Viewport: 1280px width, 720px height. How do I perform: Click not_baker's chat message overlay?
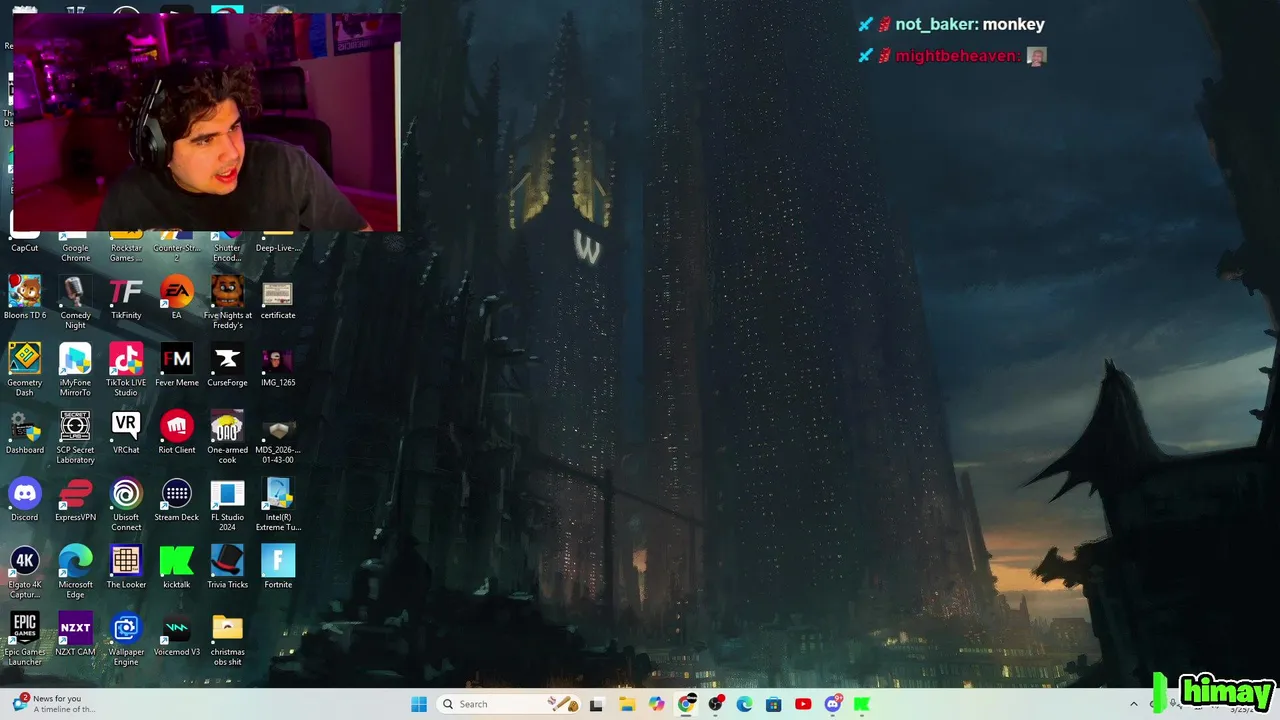tap(951, 24)
